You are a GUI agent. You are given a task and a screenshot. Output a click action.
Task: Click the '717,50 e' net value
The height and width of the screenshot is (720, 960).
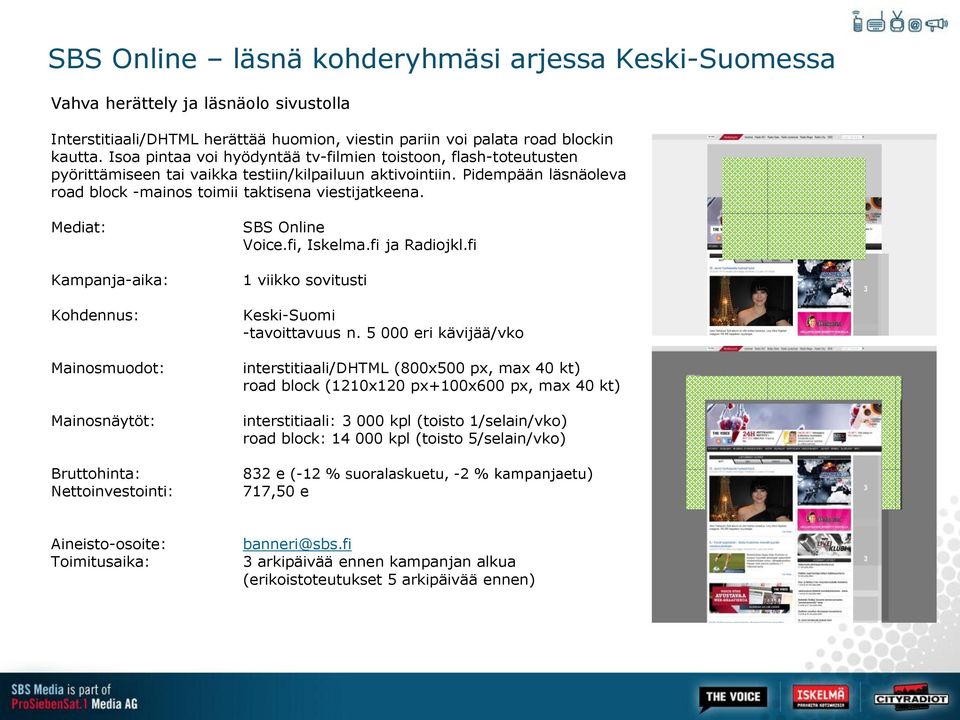[x=276, y=491]
